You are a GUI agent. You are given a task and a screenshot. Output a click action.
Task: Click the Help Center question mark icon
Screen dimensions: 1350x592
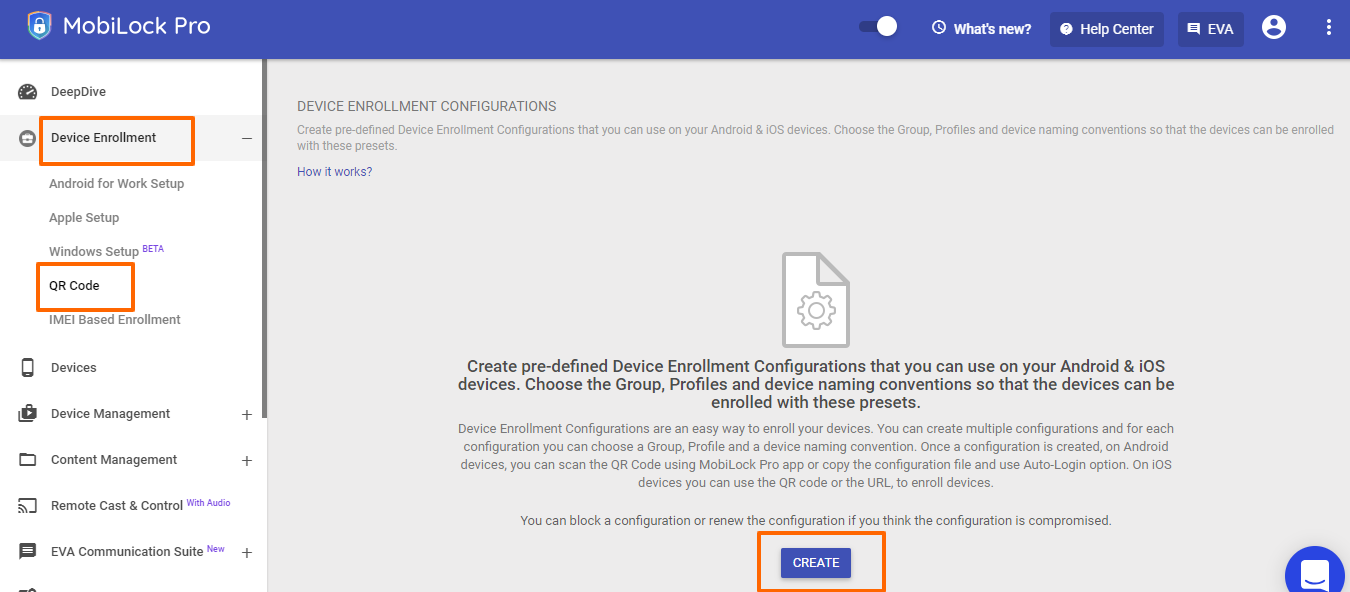pyautogui.click(x=1067, y=29)
